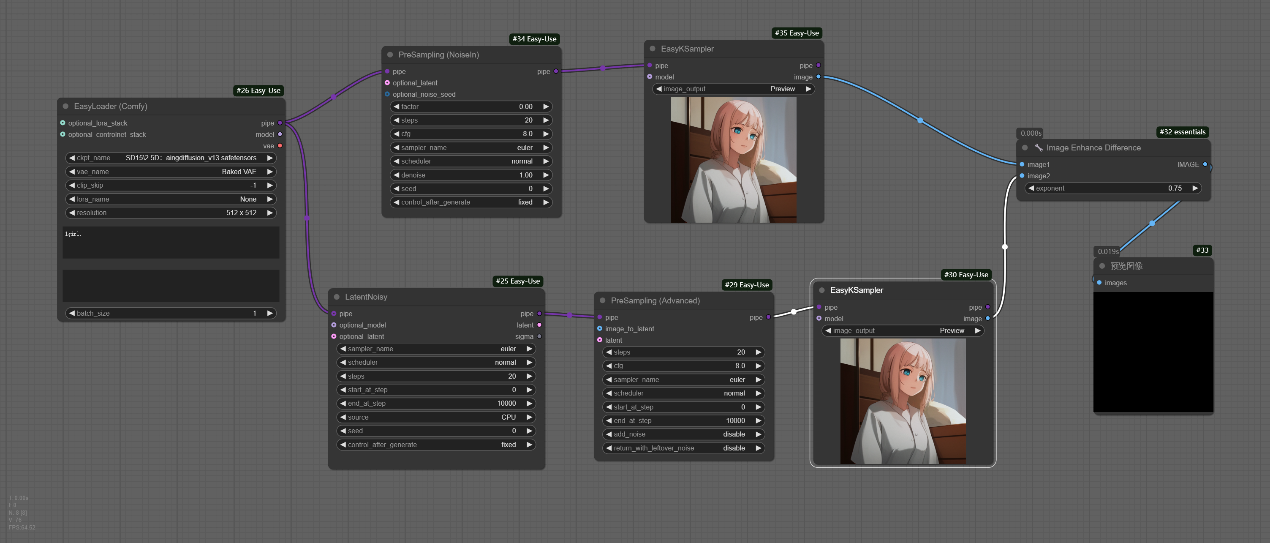Increase steps with right arrow in LatentNoisy
Screen dimensions: 1270x543
point(527,376)
